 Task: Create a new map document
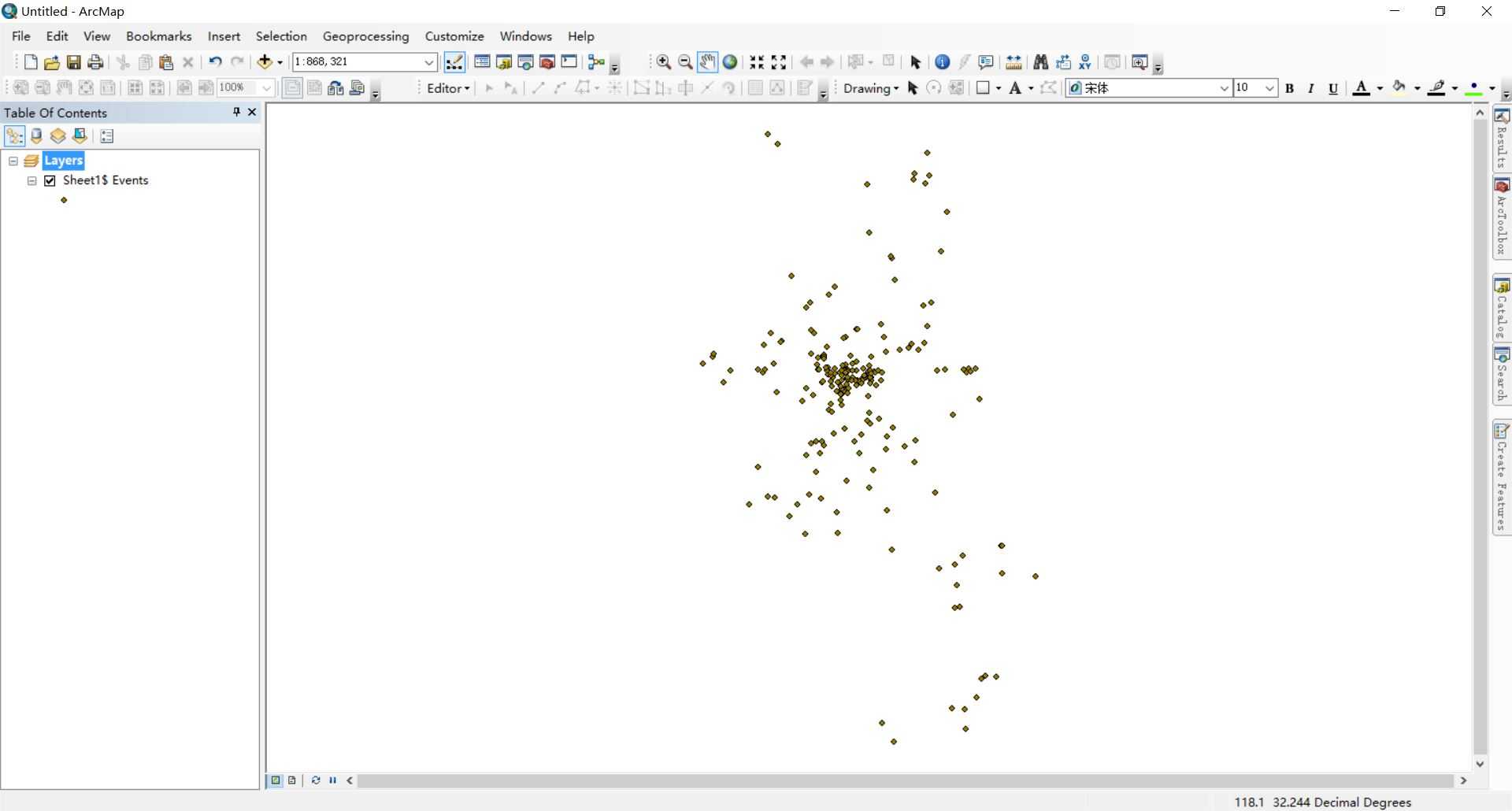[31, 62]
